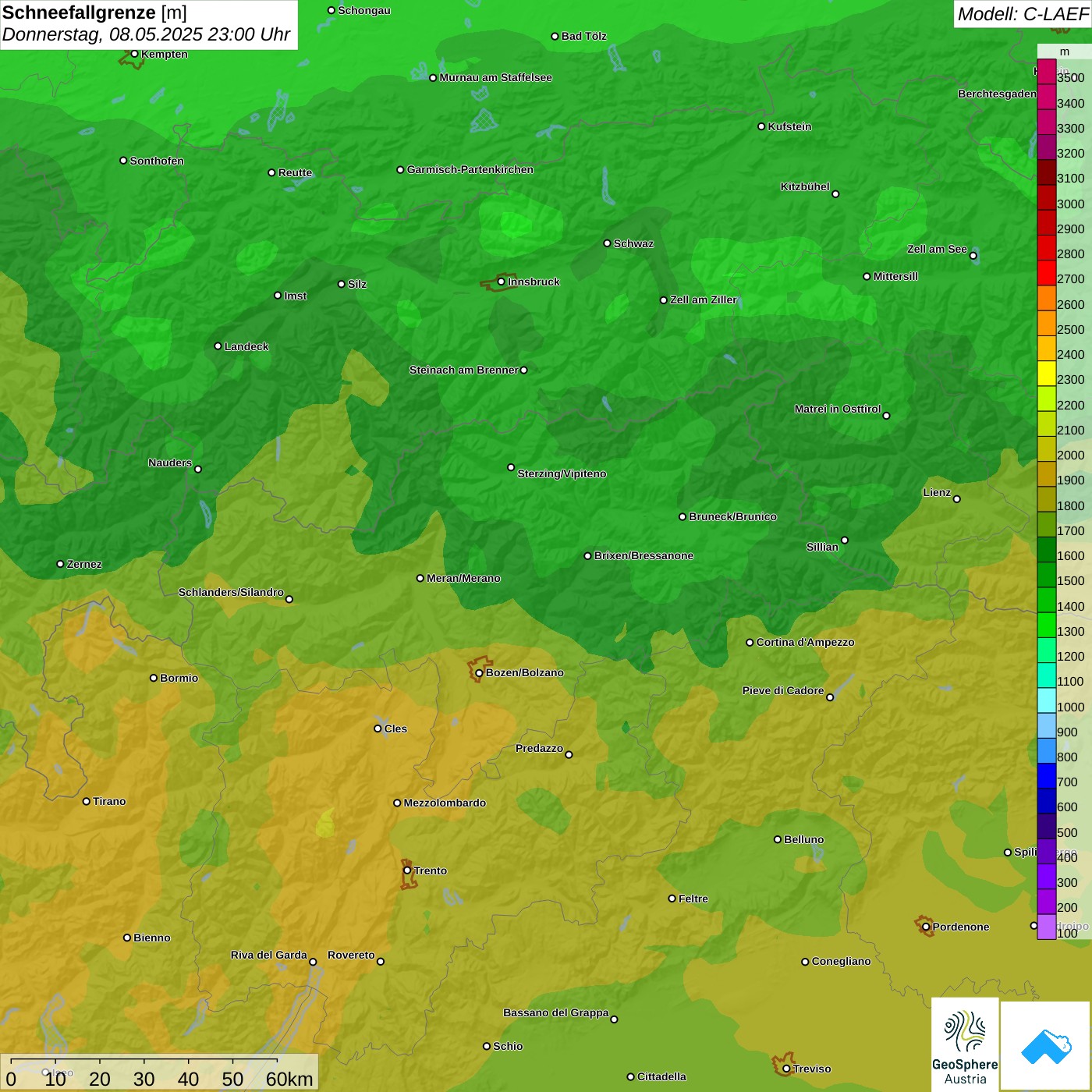The height and width of the screenshot is (1092, 1092).
Task: Click the 'Bassano del Grappa' map label
Action: 556,1012
